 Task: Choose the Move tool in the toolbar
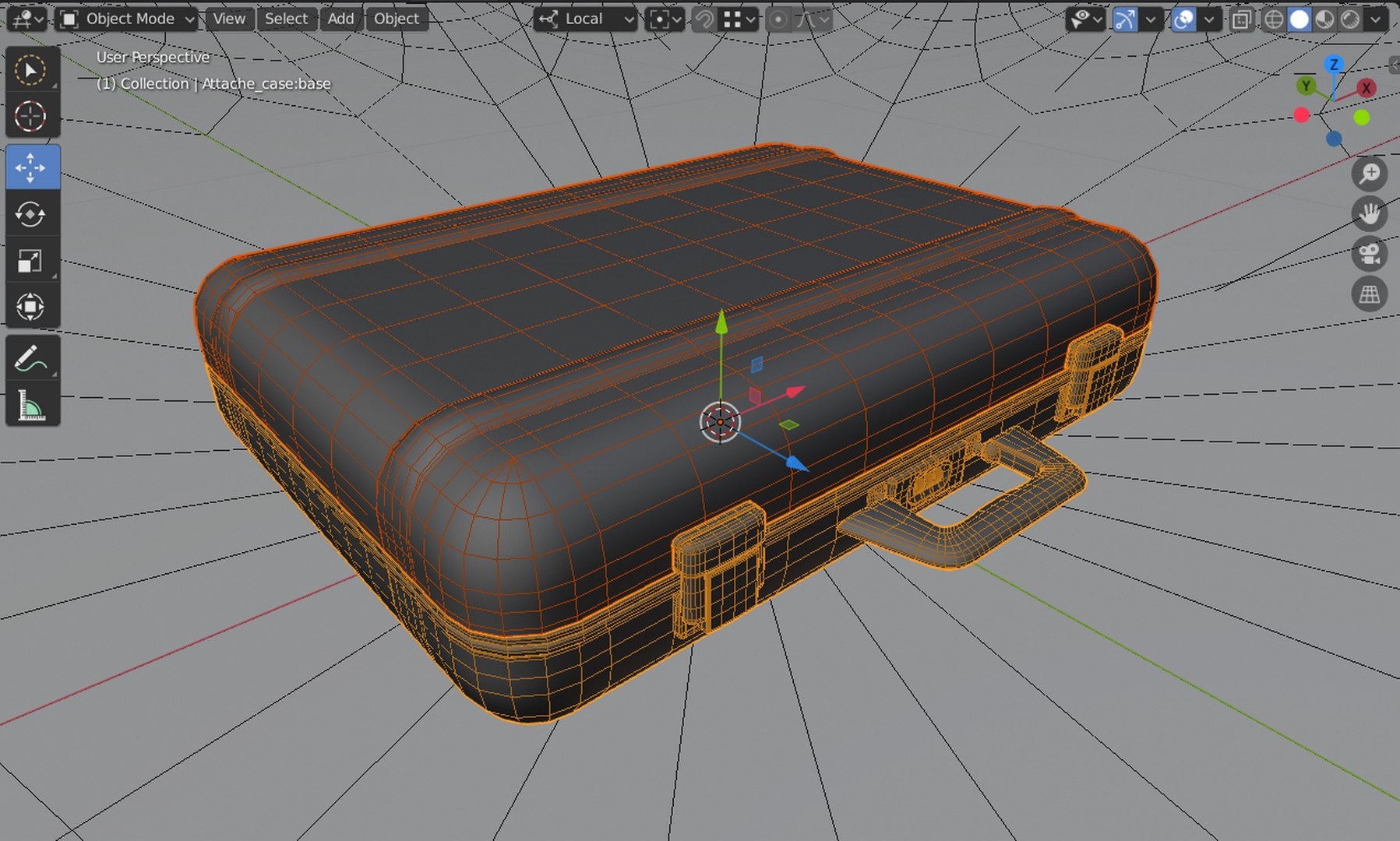click(x=31, y=167)
